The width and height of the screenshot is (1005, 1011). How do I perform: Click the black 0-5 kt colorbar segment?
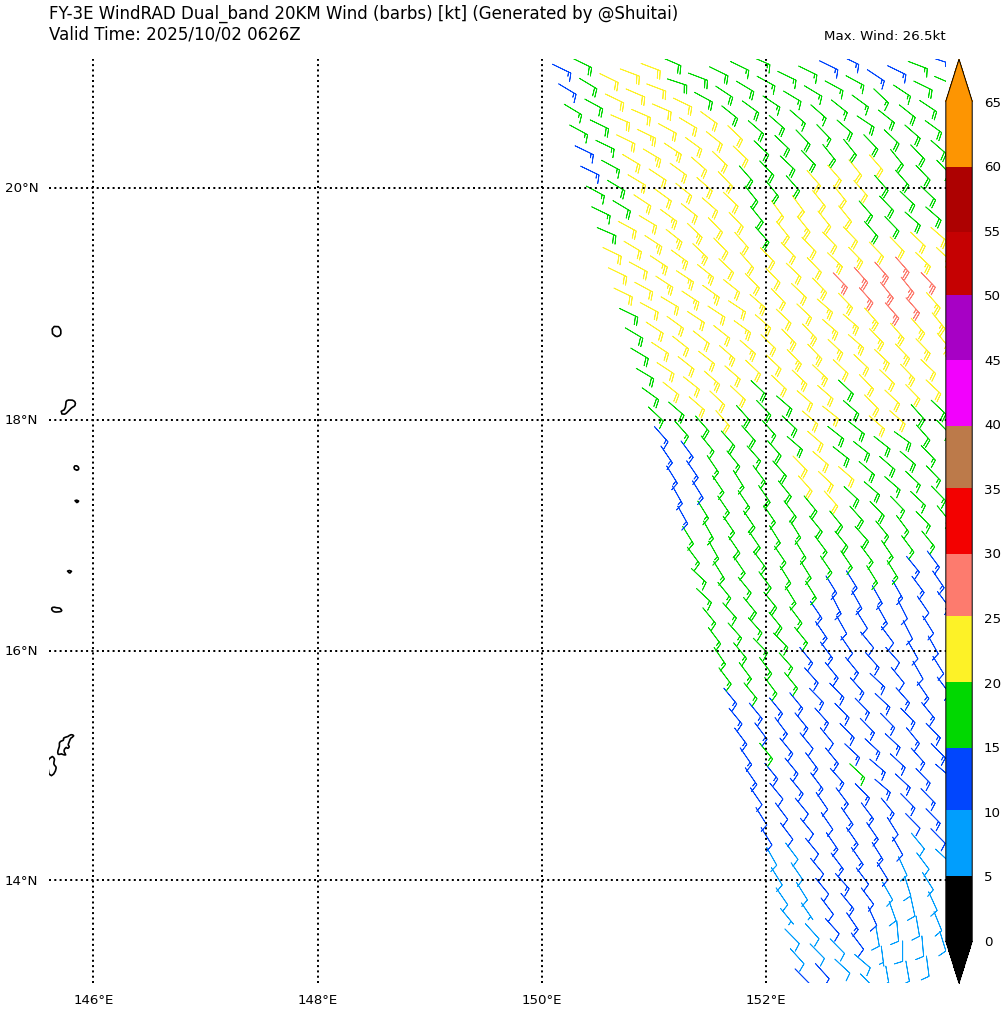(958, 907)
